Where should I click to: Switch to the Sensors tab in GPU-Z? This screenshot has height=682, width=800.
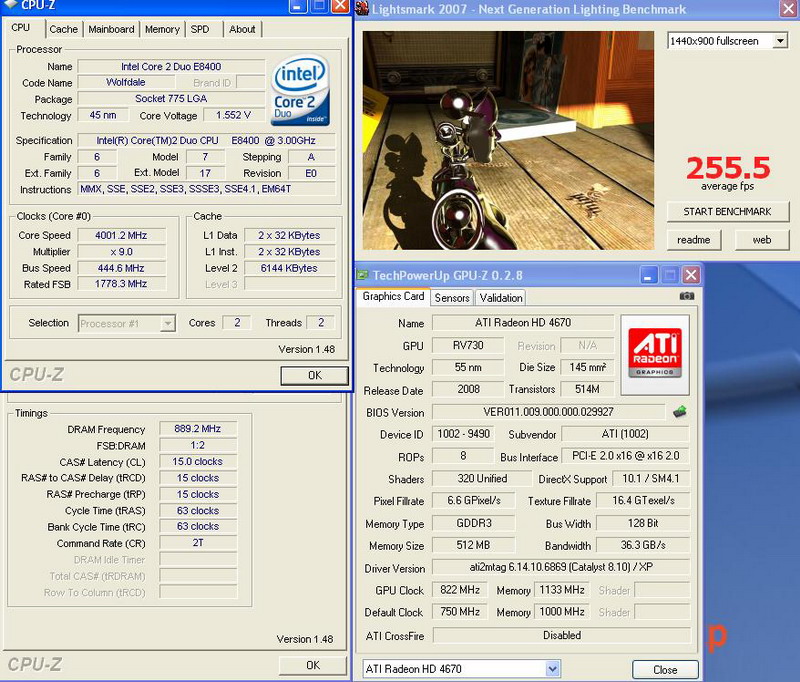coord(452,298)
